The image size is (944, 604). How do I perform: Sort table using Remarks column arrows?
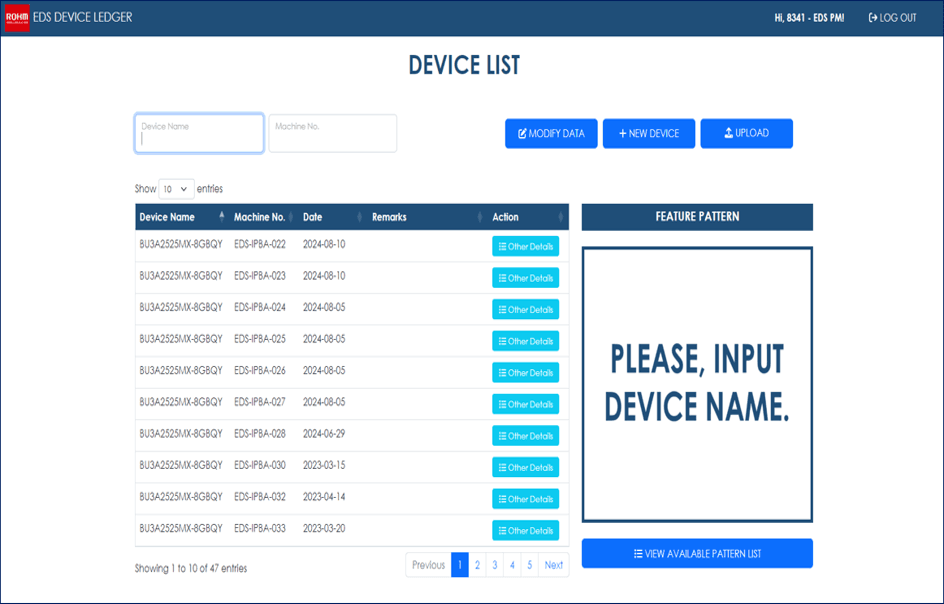click(472, 217)
